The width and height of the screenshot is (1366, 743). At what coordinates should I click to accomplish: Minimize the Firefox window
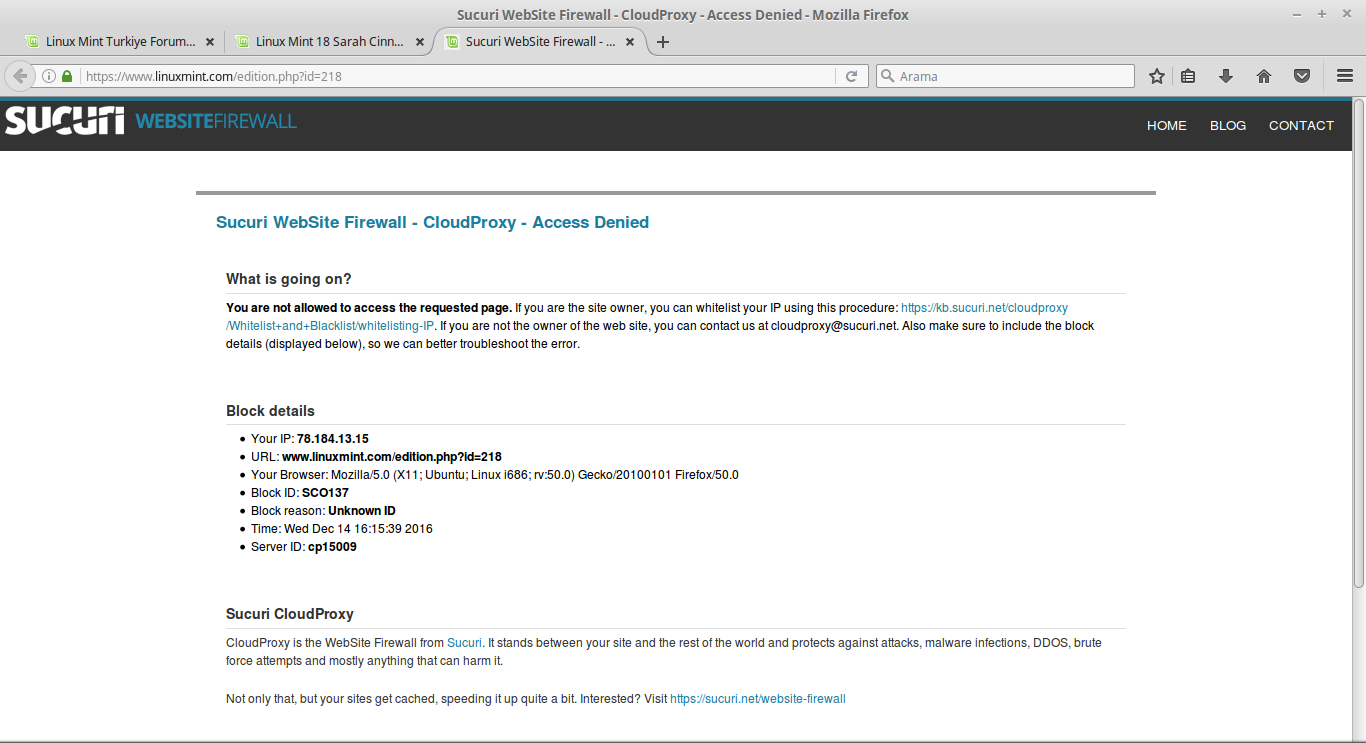[x=1297, y=14]
